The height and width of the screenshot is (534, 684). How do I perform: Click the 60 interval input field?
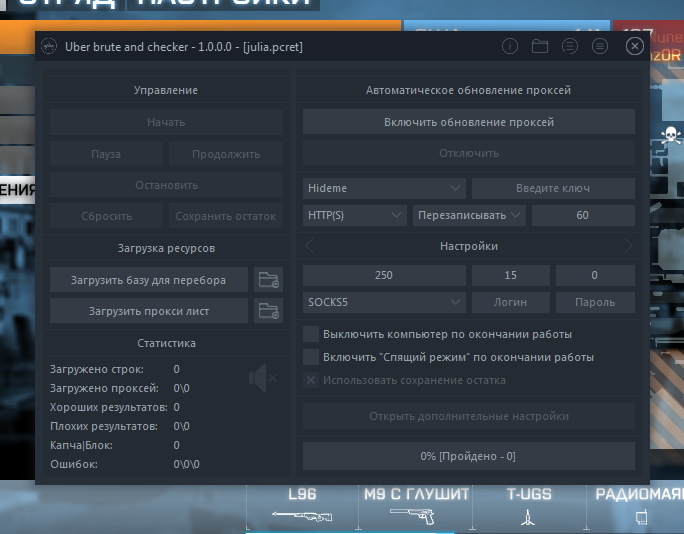pos(583,215)
